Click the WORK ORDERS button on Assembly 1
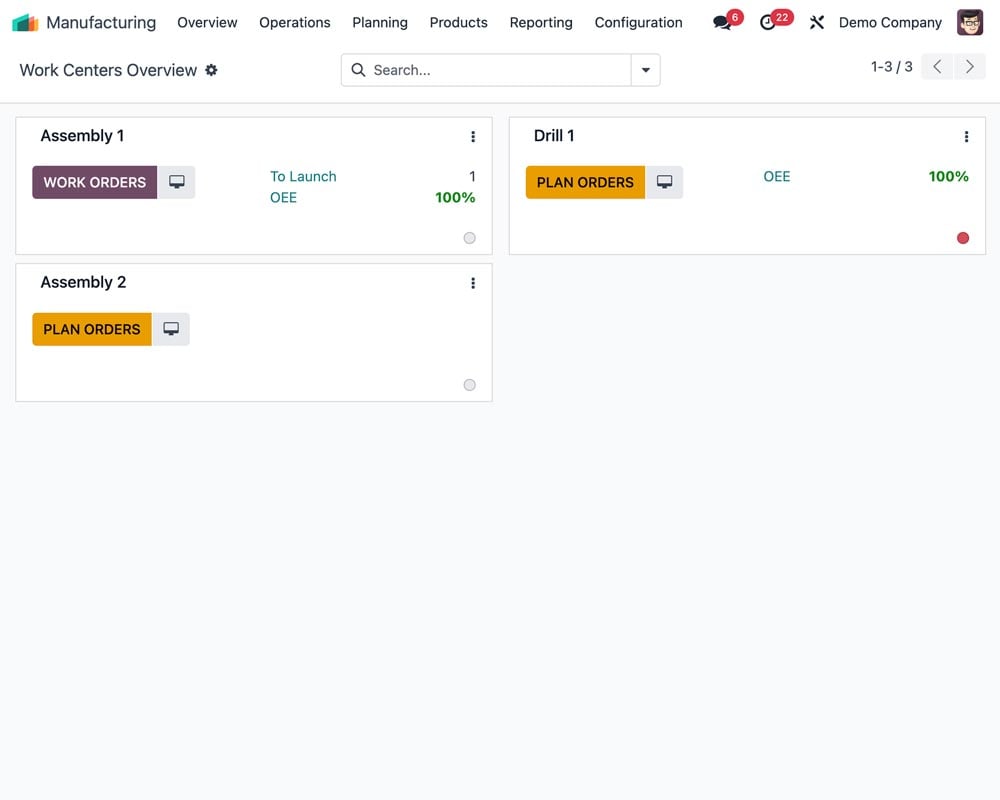Image resolution: width=1000 pixels, height=800 pixels. tap(94, 182)
